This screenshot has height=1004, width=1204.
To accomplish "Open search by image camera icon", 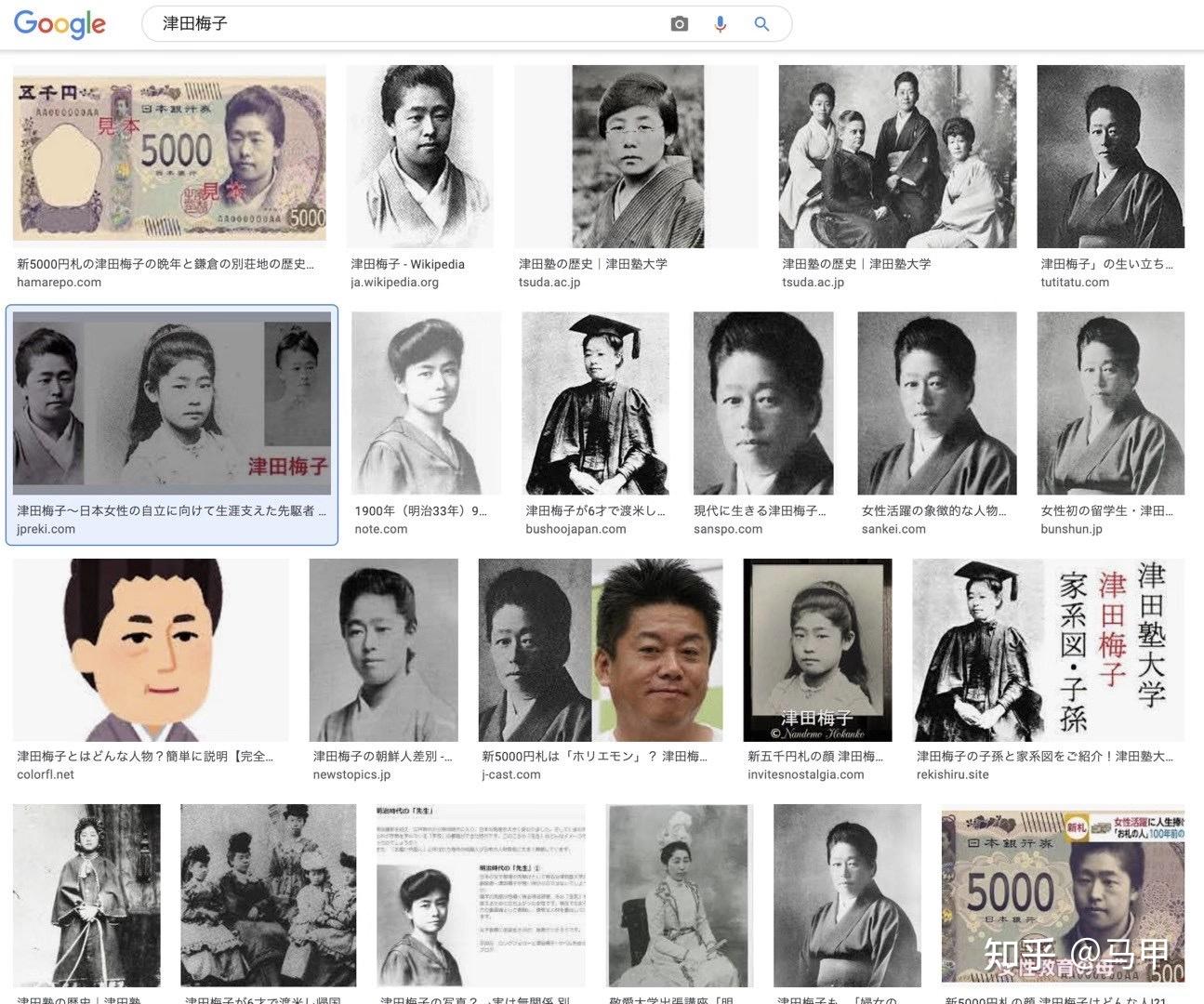I will [x=680, y=24].
